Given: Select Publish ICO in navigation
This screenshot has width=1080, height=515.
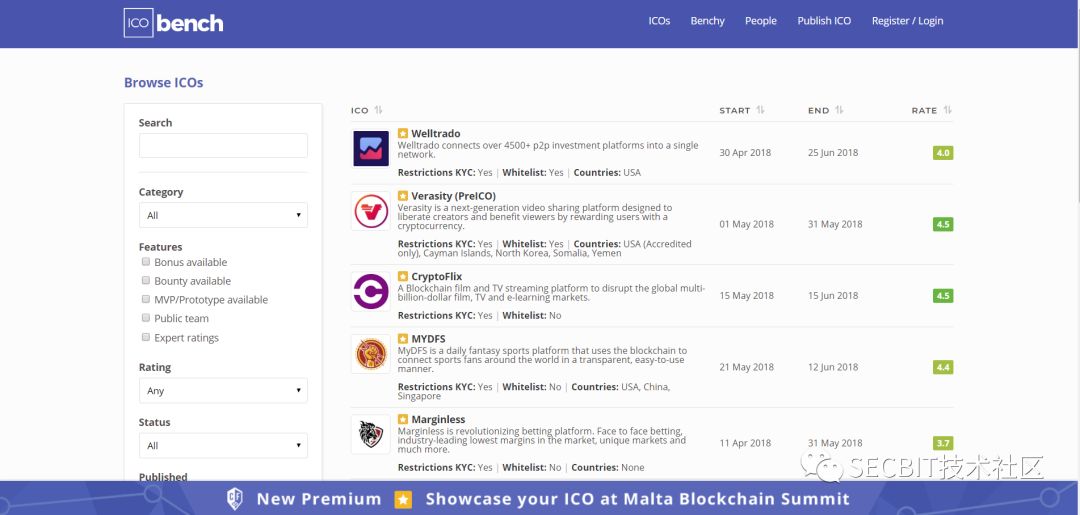Looking at the screenshot, I should click(x=824, y=21).
